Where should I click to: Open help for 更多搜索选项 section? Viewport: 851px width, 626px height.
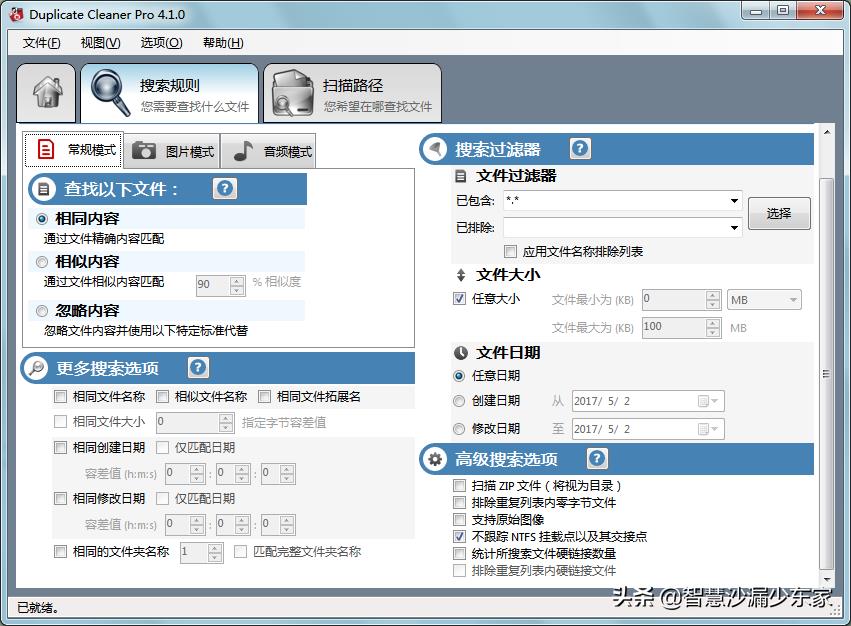[x=198, y=368]
